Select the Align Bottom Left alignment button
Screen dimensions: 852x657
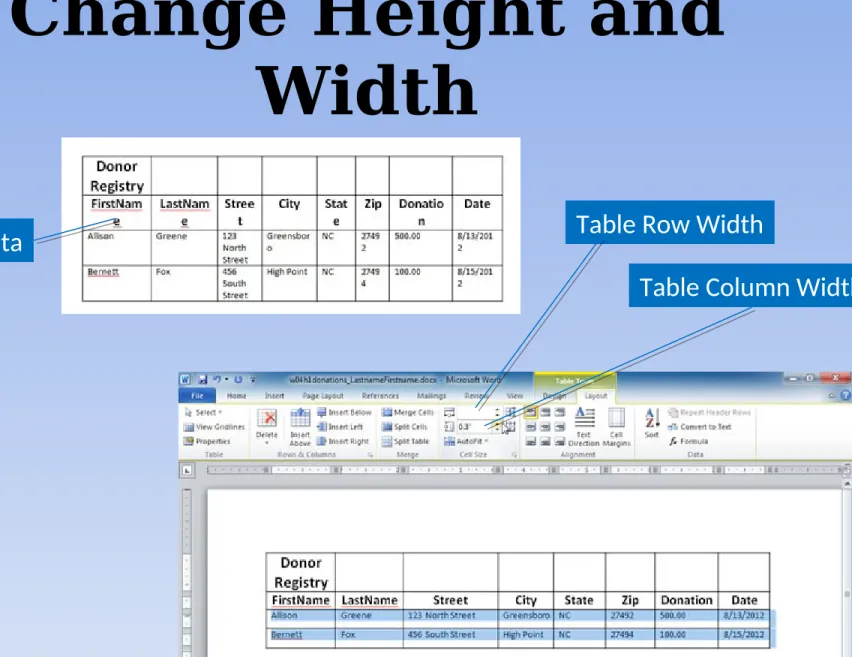click(x=531, y=441)
